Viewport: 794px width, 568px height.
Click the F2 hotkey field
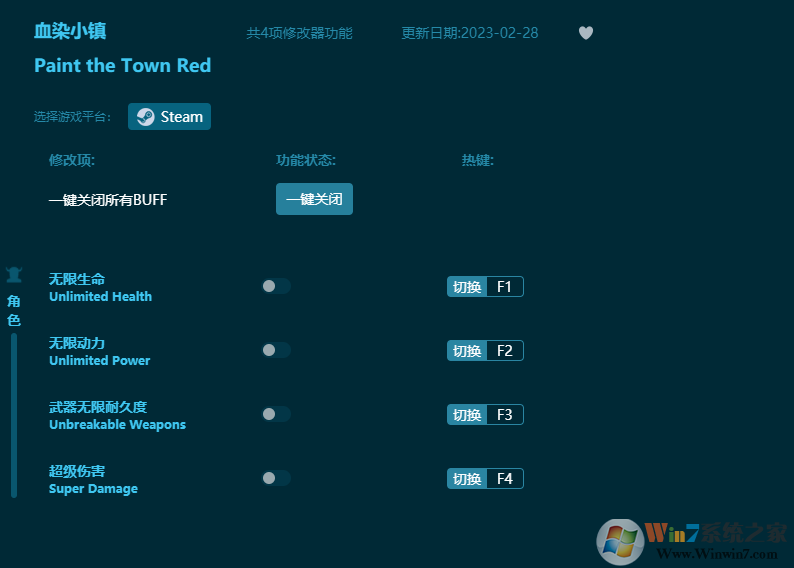[505, 351]
